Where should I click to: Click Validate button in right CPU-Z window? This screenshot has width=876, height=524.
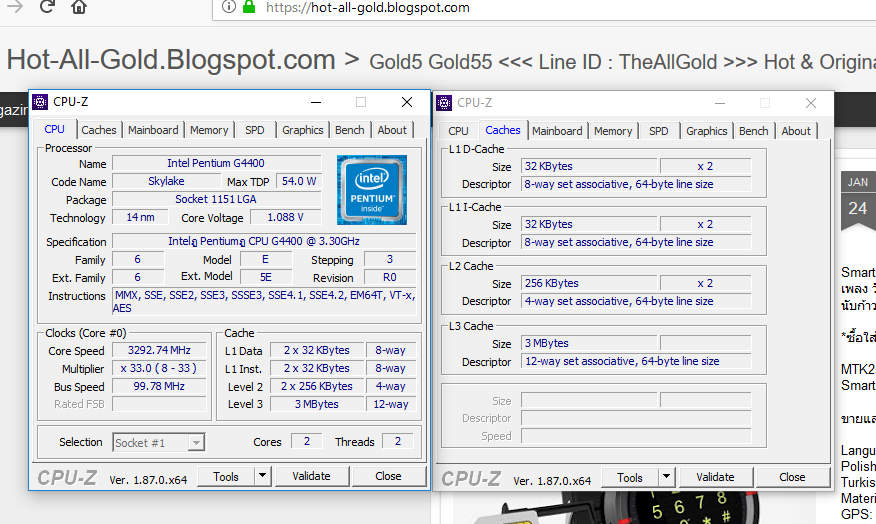[x=715, y=477]
